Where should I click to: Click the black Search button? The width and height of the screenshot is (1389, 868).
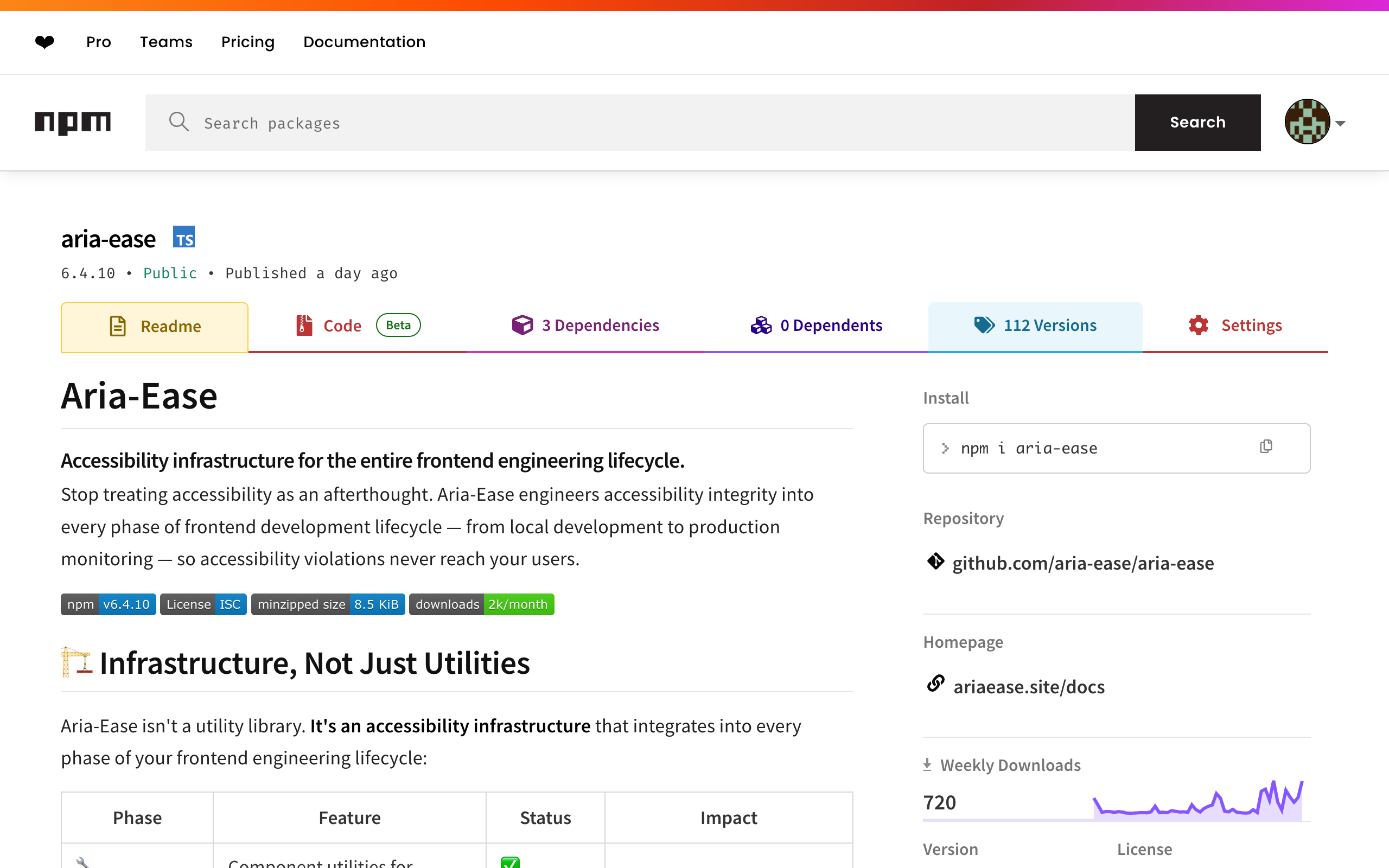click(x=1197, y=122)
